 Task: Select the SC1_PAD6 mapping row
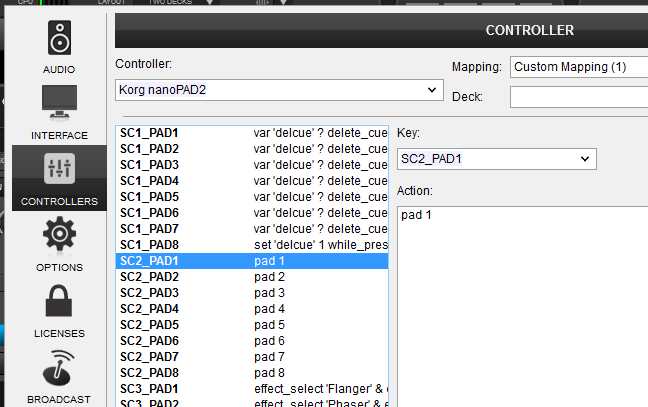click(252, 213)
